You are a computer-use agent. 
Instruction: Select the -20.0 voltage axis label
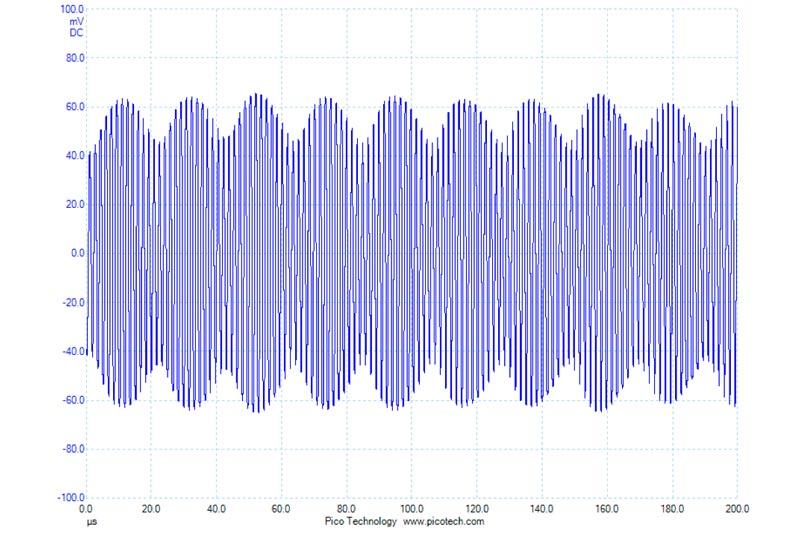point(73,303)
